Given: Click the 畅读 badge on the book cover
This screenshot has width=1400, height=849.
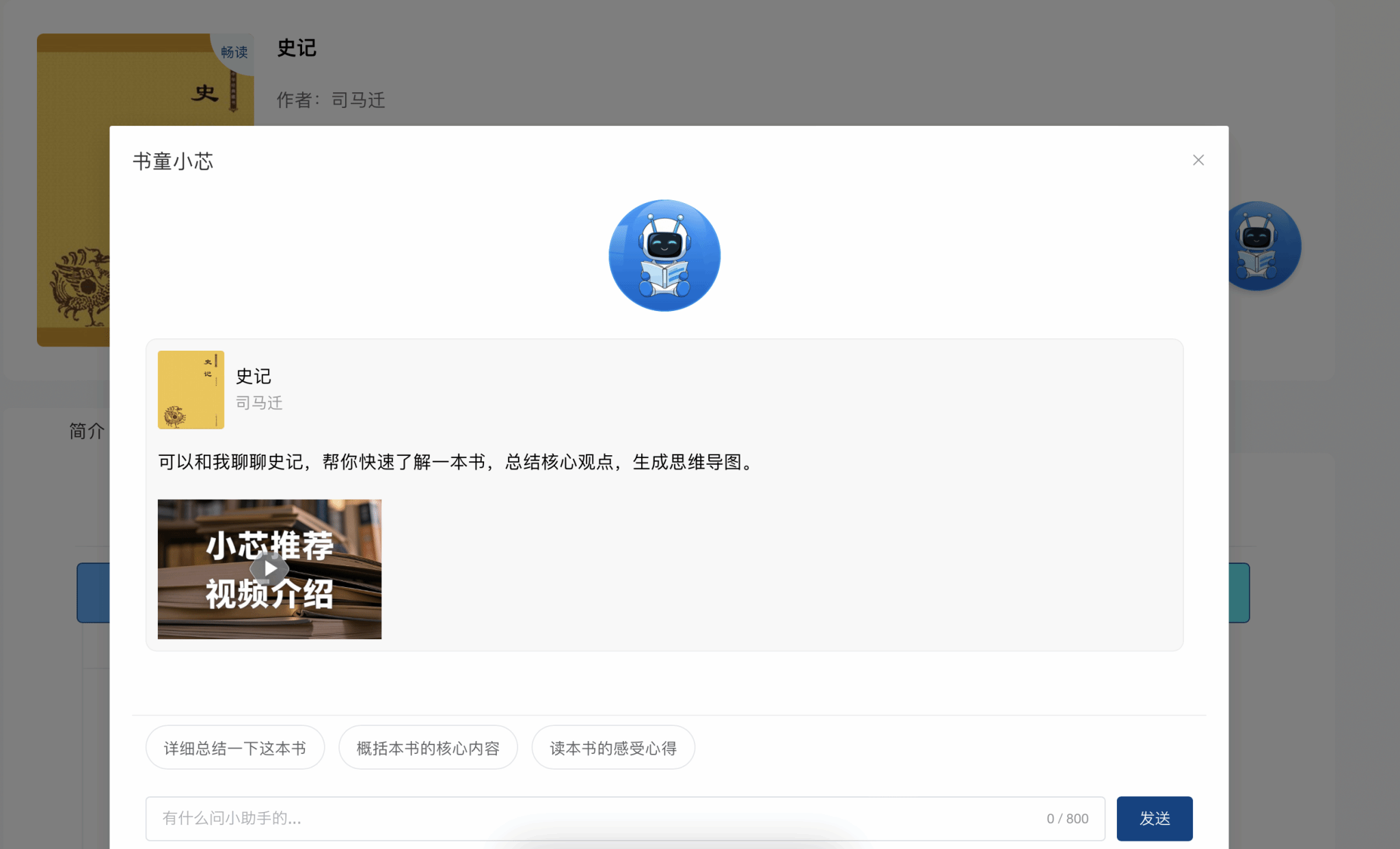Looking at the screenshot, I should 234,52.
